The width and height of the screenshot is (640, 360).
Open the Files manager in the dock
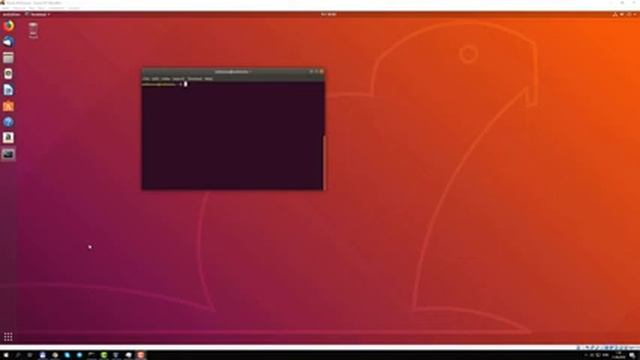[8, 58]
